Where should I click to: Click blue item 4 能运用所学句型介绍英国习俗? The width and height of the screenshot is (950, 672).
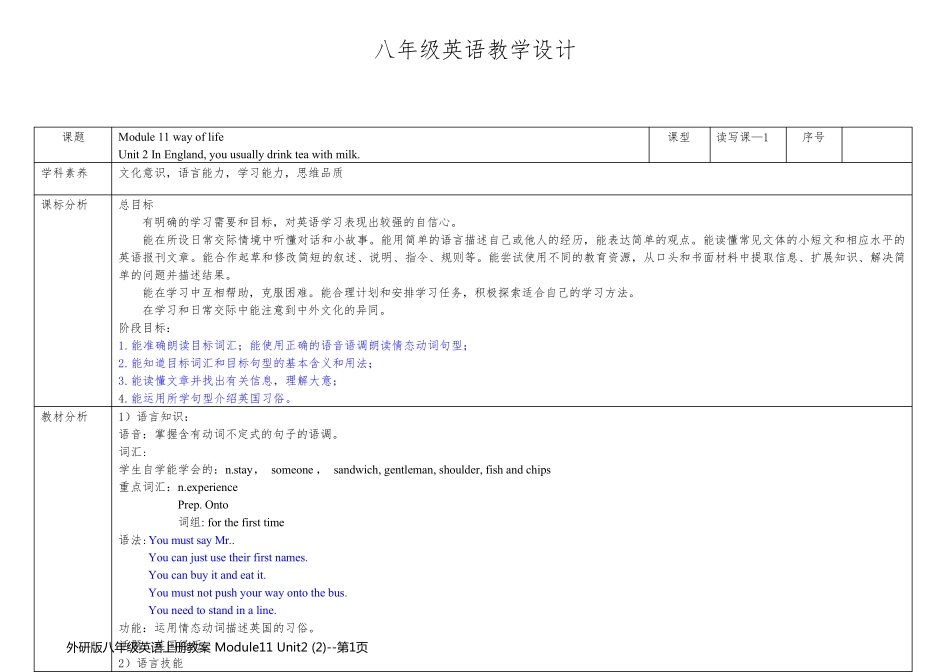pyautogui.click(x=206, y=398)
